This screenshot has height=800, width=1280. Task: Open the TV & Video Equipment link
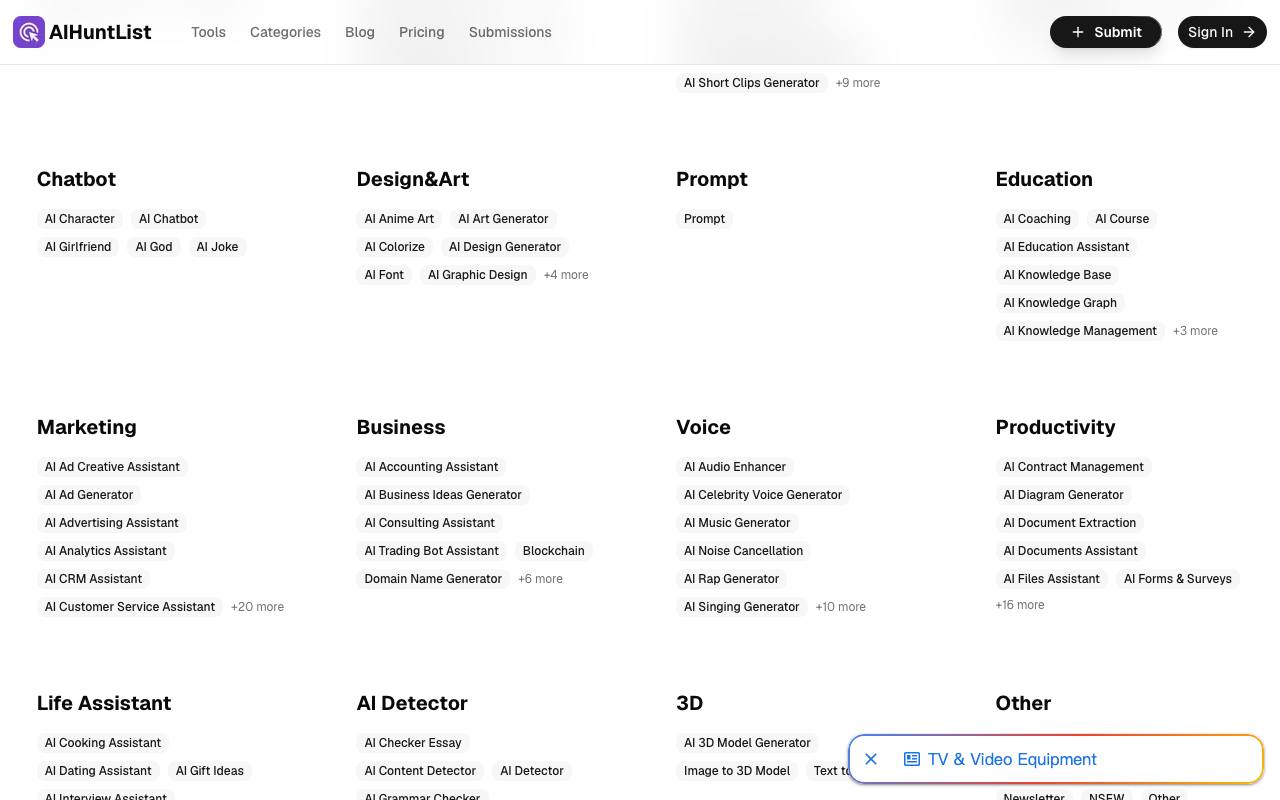tap(1012, 760)
